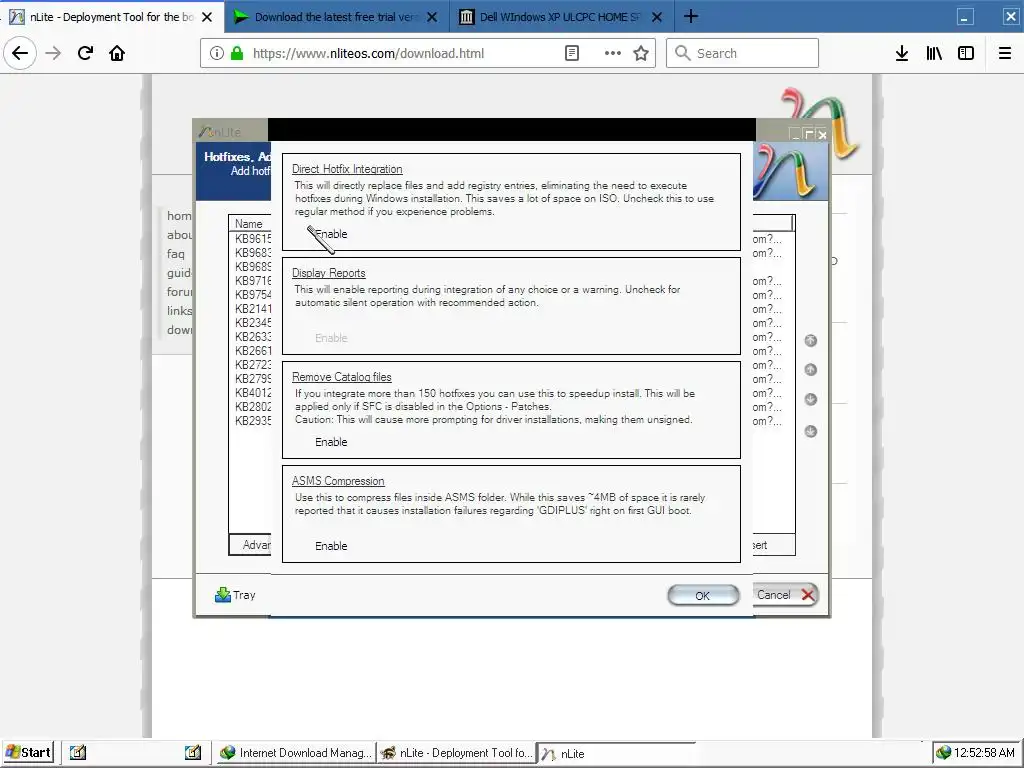Close the Dell Windows XP ULCPC tab
The height and width of the screenshot is (768, 1024).
pyautogui.click(x=657, y=17)
